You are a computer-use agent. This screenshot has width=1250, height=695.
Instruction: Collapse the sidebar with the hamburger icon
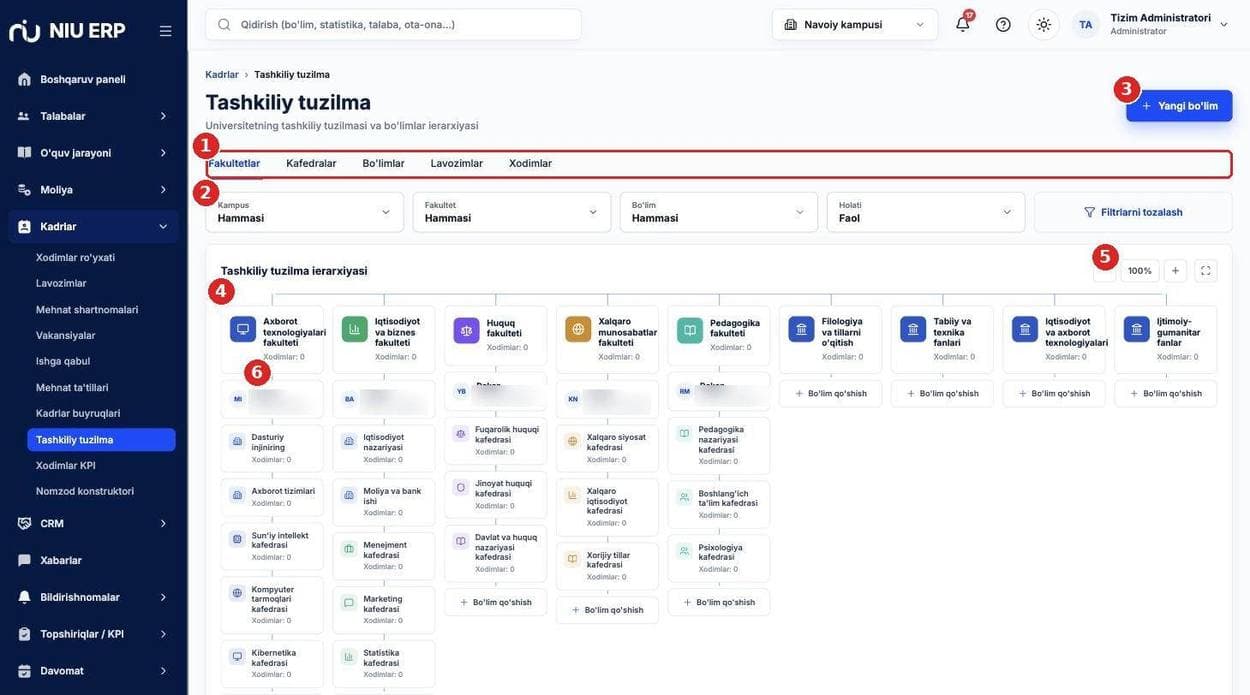165,31
